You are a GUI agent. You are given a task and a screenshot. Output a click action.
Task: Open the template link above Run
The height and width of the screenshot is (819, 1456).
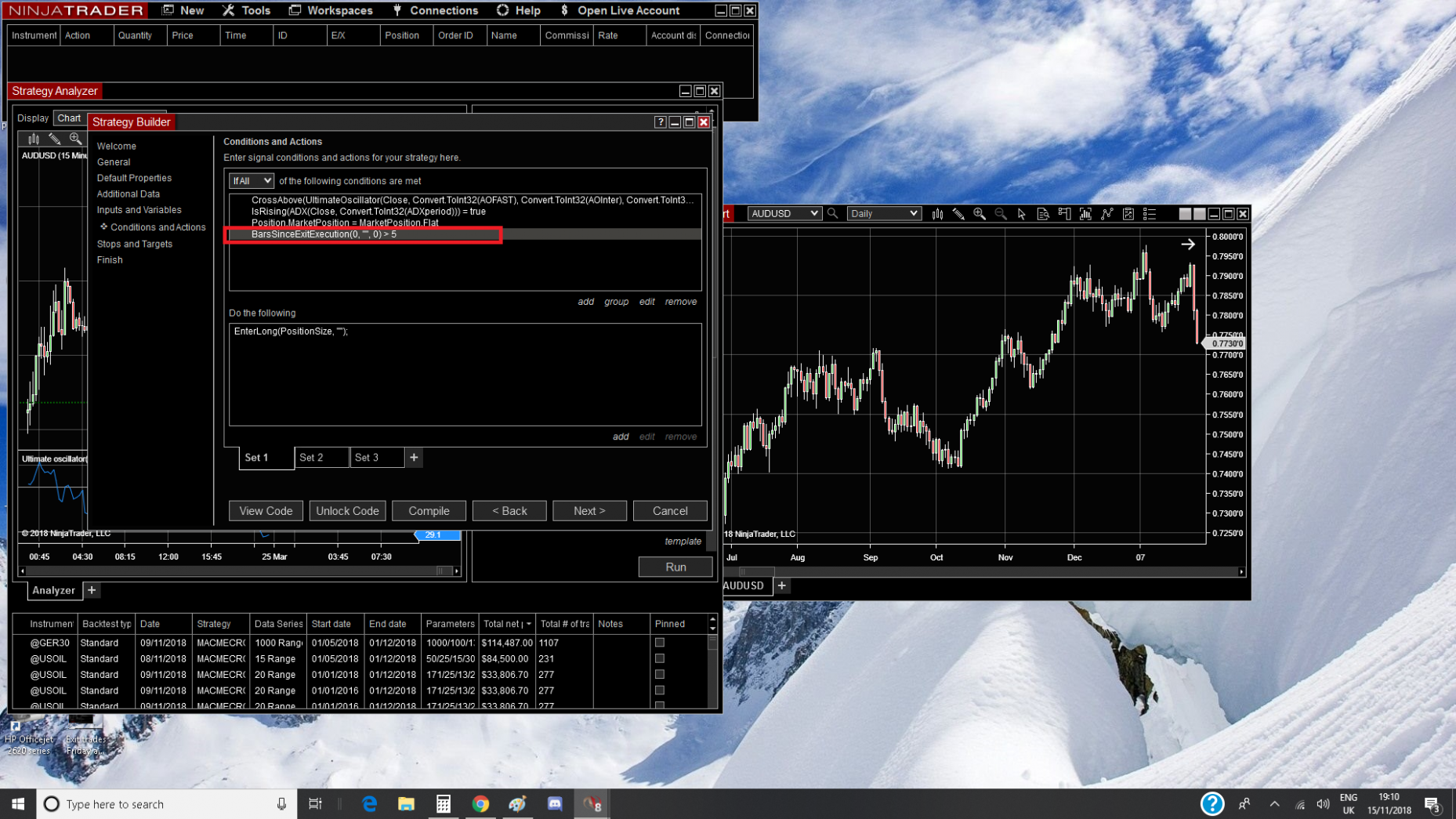(x=683, y=542)
